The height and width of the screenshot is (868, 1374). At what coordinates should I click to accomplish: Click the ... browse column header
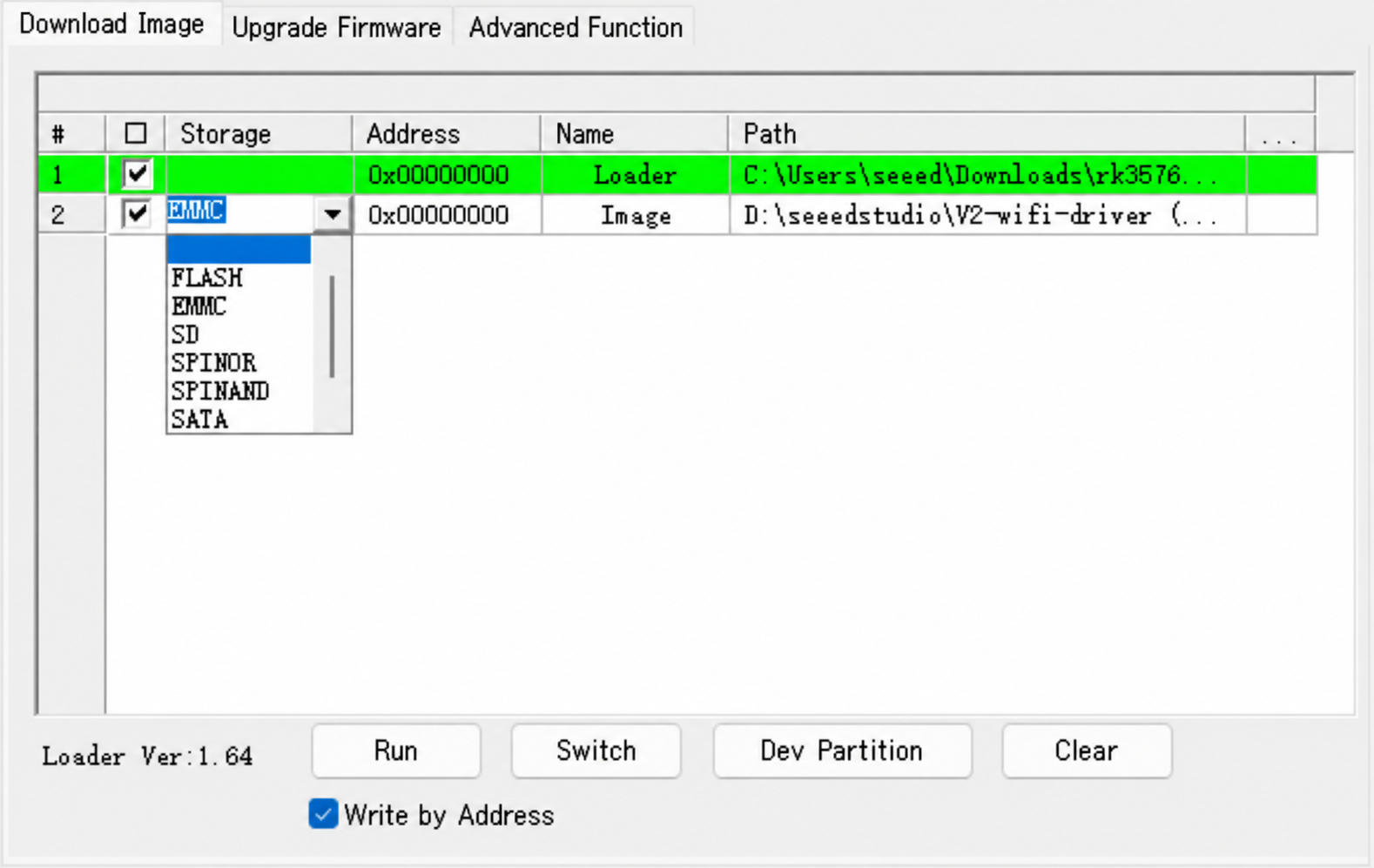pyautogui.click(x=1280, y=134)
